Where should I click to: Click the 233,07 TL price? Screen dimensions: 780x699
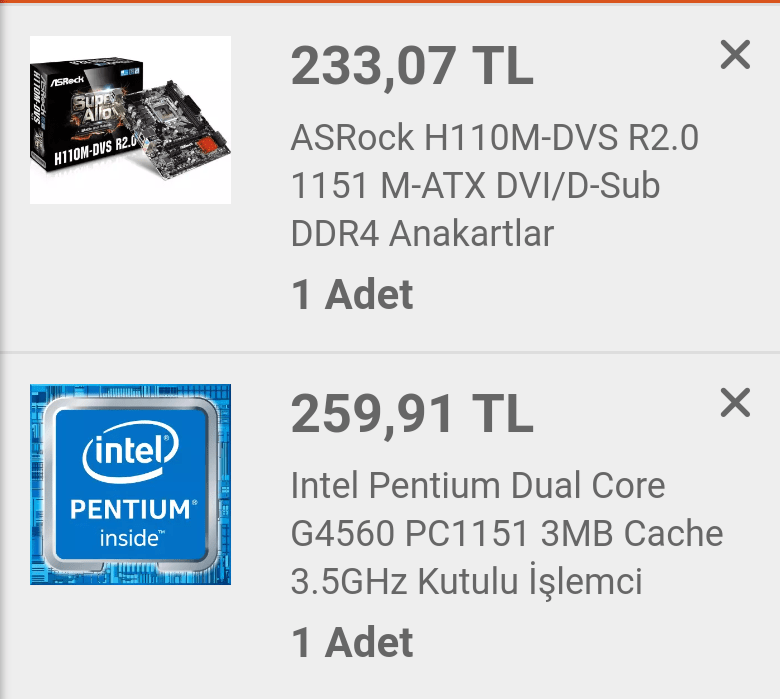pos(412,66)
